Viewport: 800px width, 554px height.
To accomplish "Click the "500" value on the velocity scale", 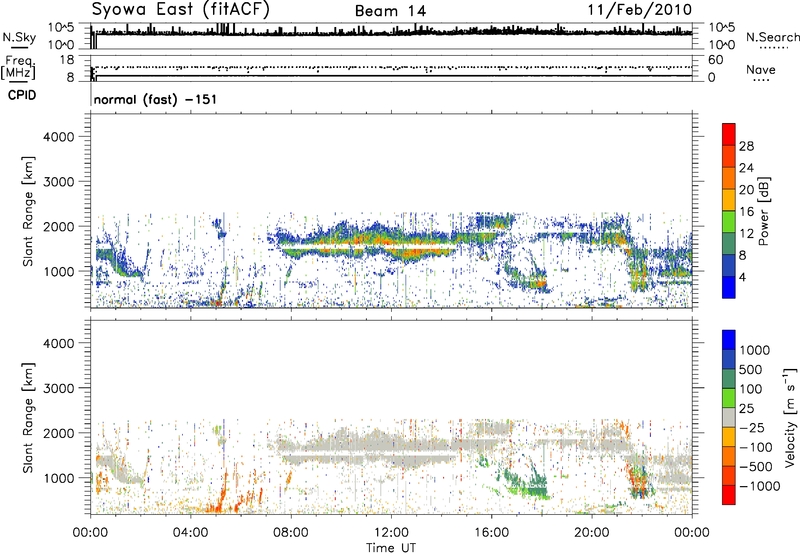I will pos(751,370).
